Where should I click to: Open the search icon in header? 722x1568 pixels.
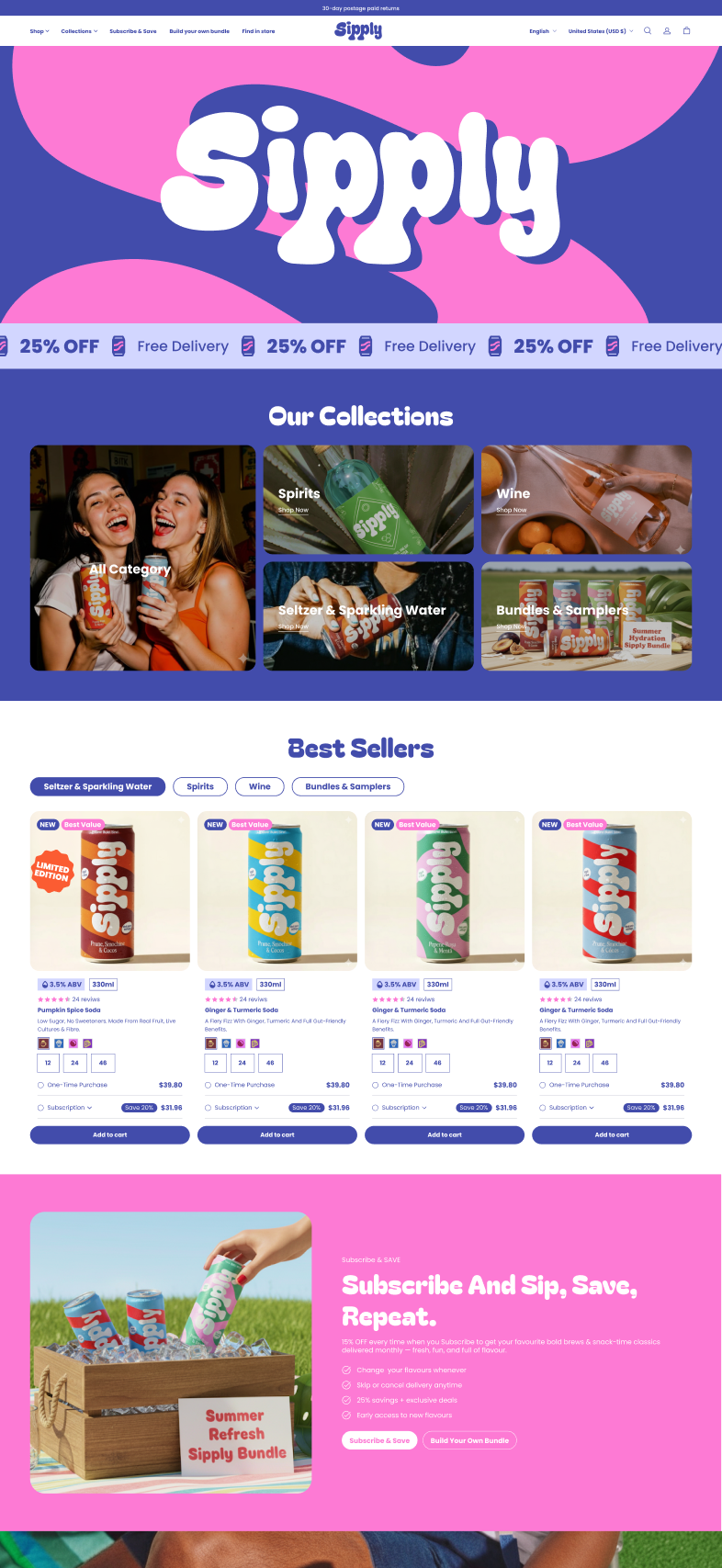[x=648, y=30]
